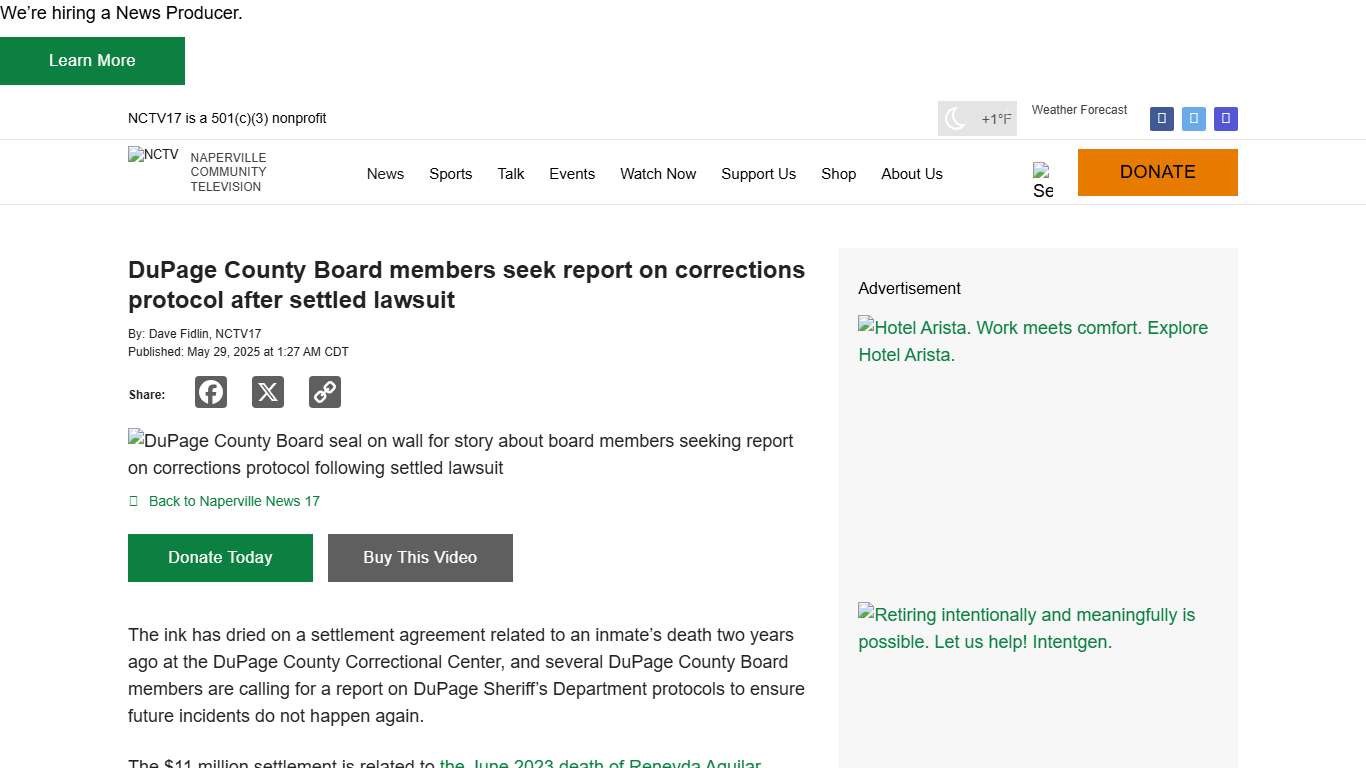Share the article on X

(x=267, y=392)
